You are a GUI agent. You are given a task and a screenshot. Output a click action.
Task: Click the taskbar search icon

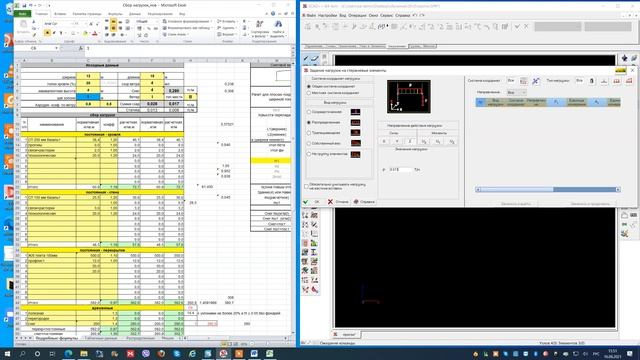pos(22,353)
